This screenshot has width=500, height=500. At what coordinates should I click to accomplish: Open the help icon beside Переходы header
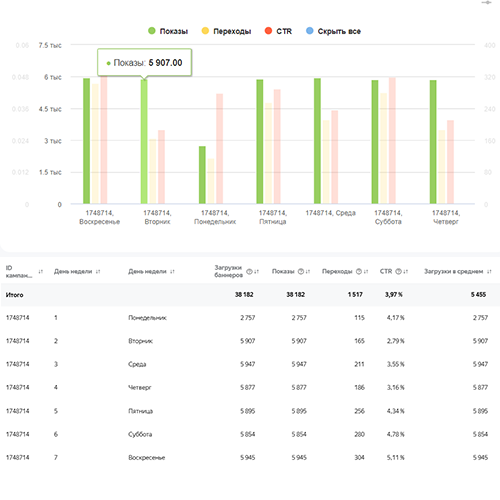point(359,272)
